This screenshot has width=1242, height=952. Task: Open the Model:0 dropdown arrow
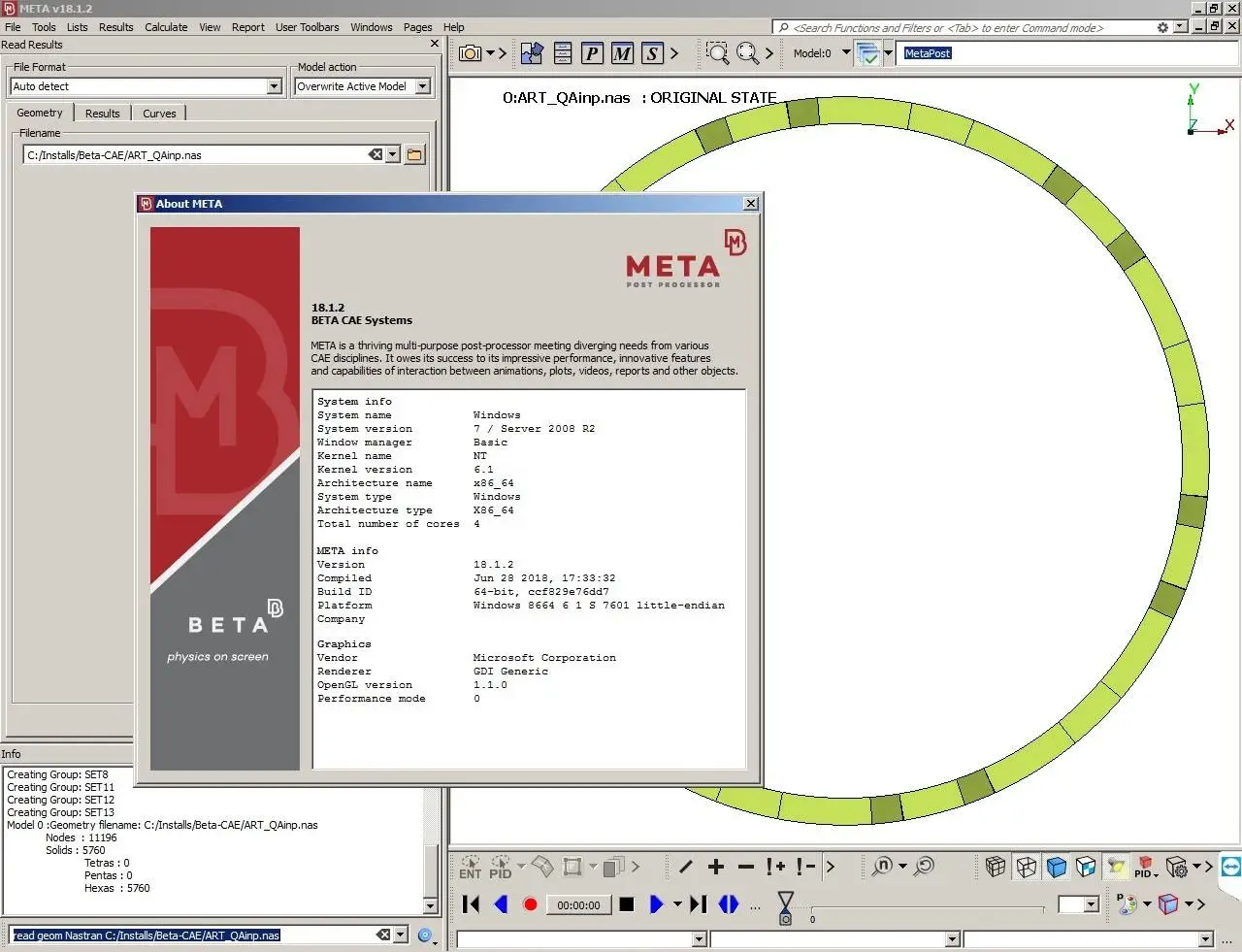pos(846,53)
